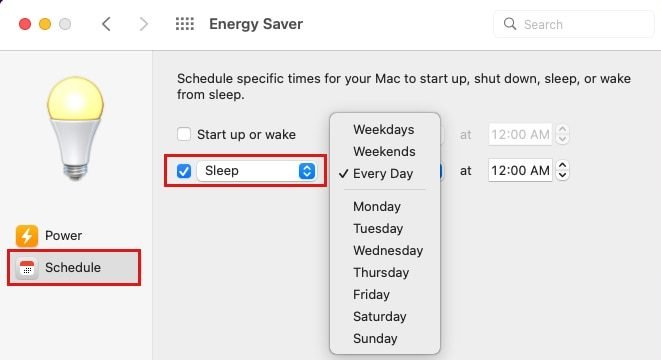
Task: Click the light bulb Energy Saver image
Action: 75,128
